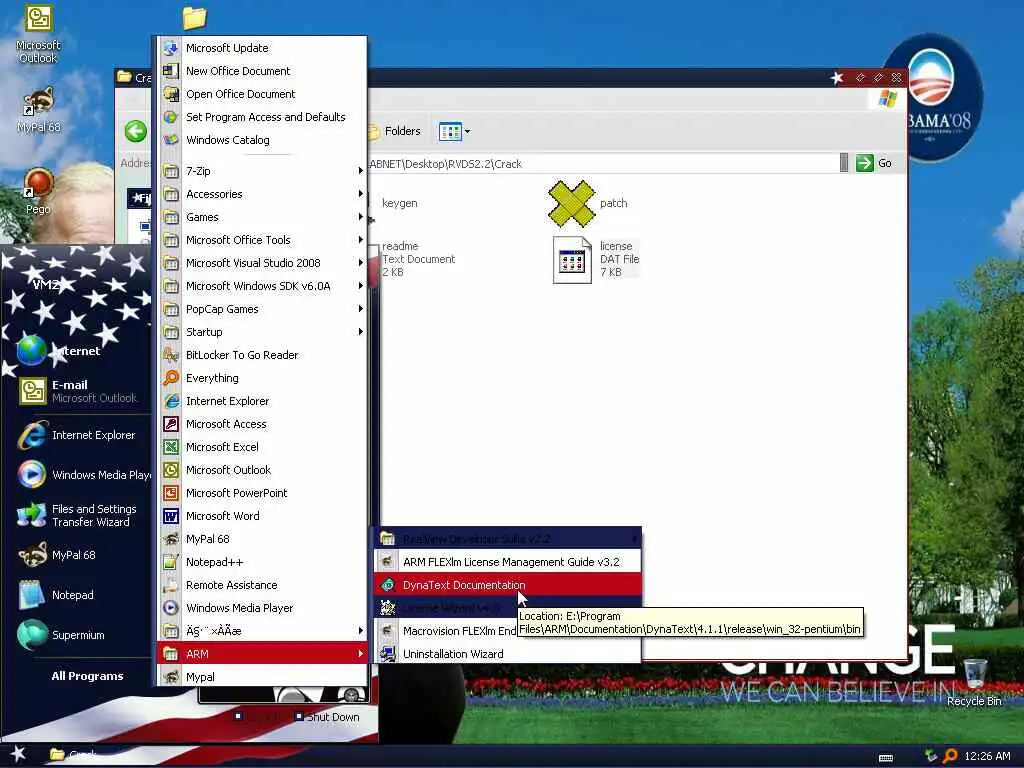Click the Go button in address bar
The image size is (1024, 768).
[874, 163]
